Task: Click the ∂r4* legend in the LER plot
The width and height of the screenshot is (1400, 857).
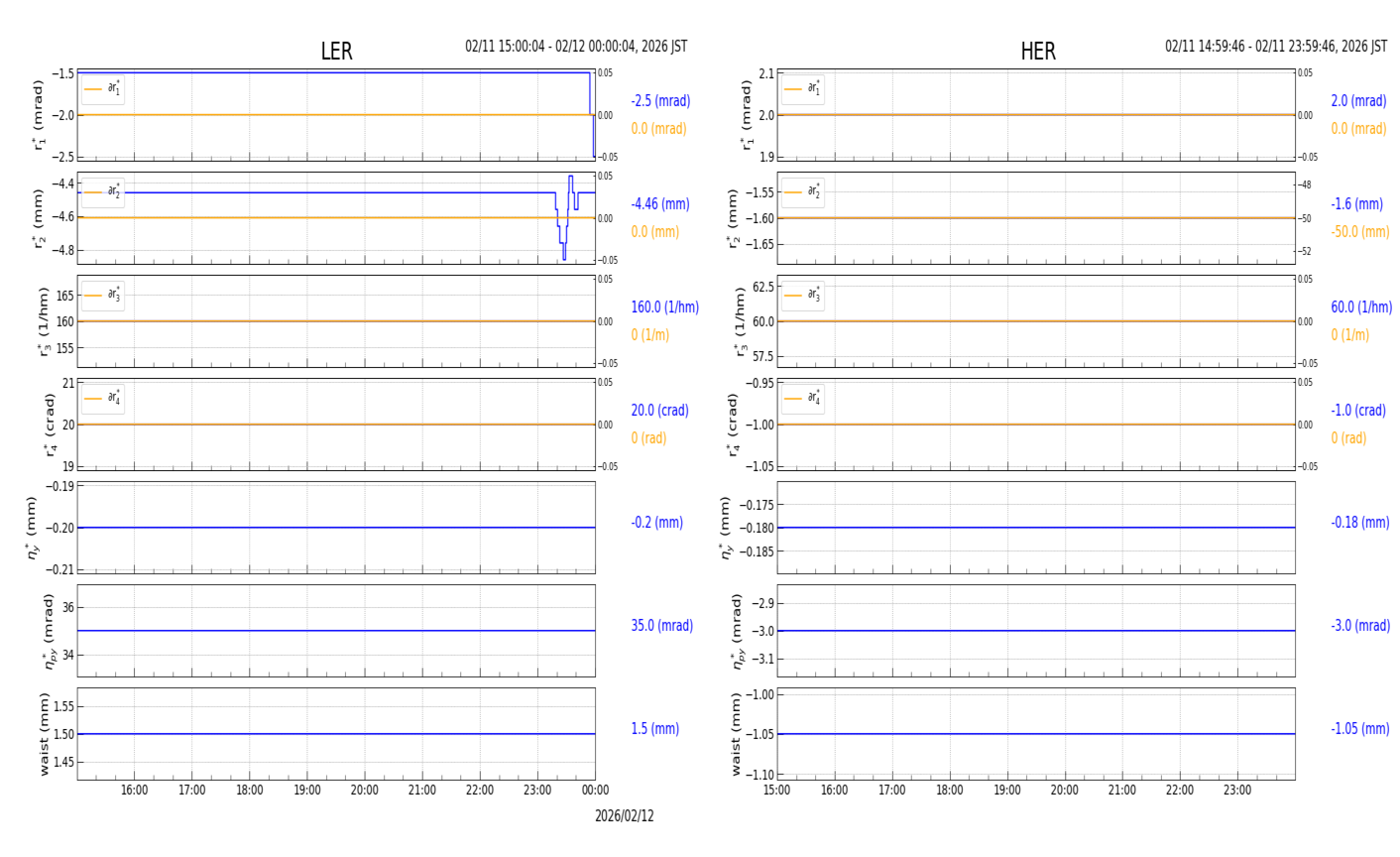Action: click(103, 399)
